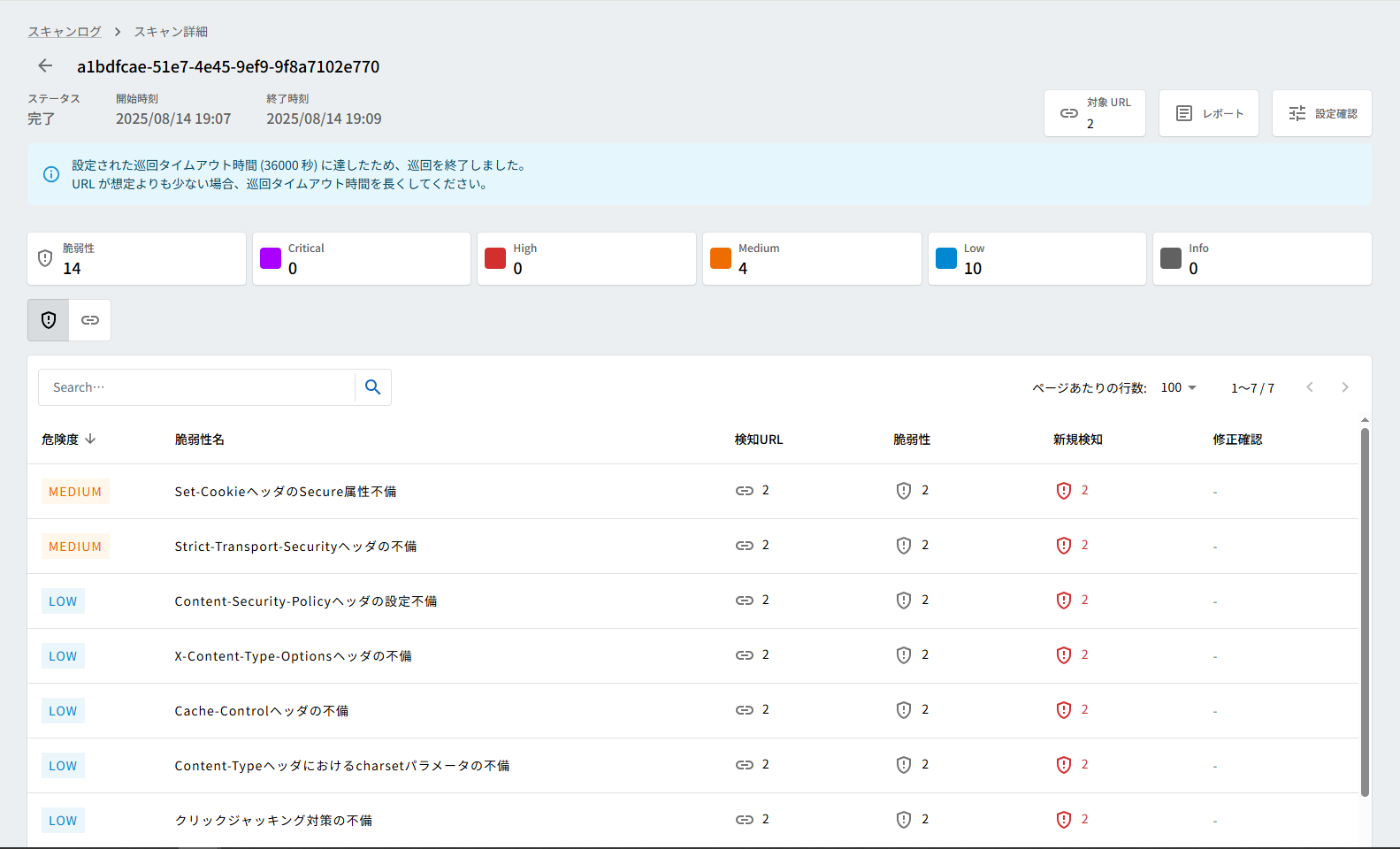The image size is (1400, 849).
Task: Go to the previous page chevron
Action: pyautogui.click(x=1310, y=387)
